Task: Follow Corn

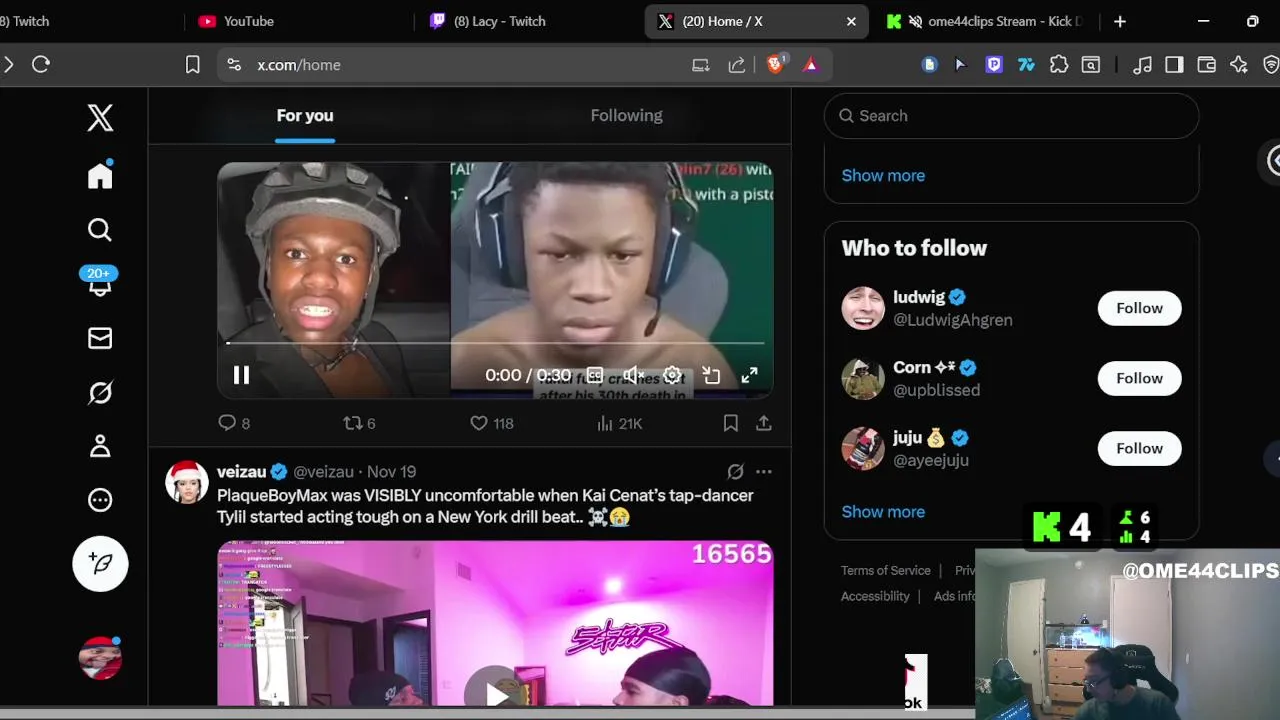Action: (1139, 378)
